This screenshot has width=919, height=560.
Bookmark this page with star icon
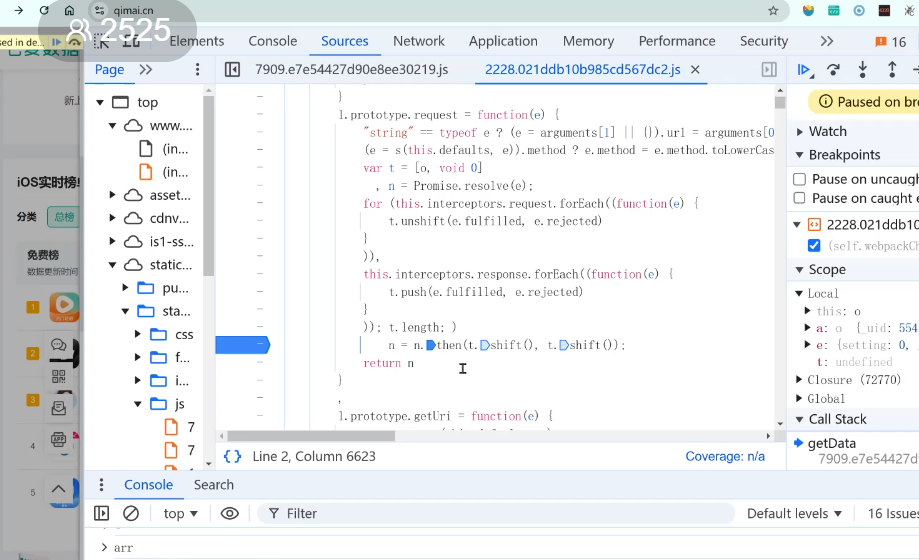[x=773, y=11]
